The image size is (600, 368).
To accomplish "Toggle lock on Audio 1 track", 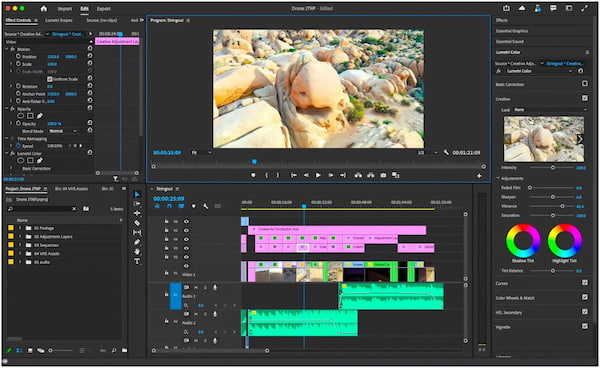I will (x=166, y=295).
